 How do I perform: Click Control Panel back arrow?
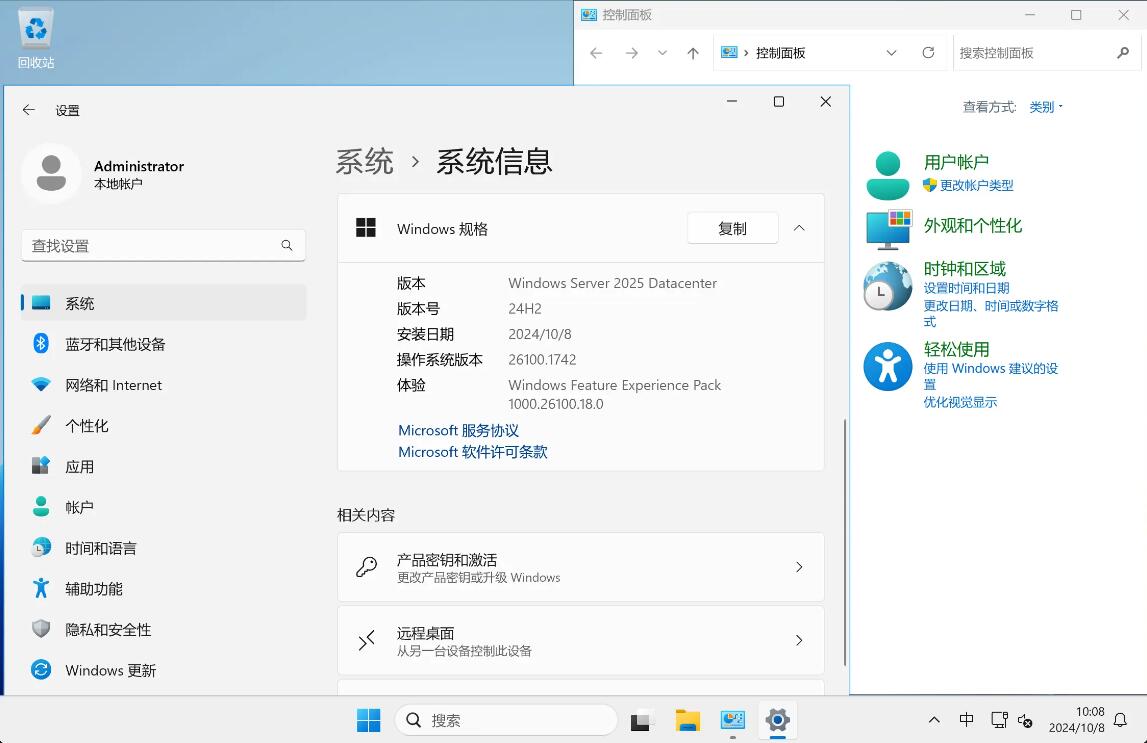click(596, 53)
